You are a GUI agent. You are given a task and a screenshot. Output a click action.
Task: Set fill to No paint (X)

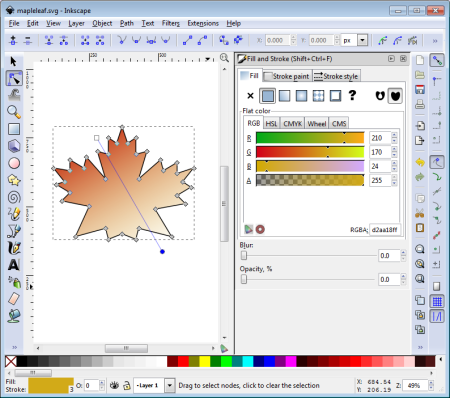click(x=250, y=96)
